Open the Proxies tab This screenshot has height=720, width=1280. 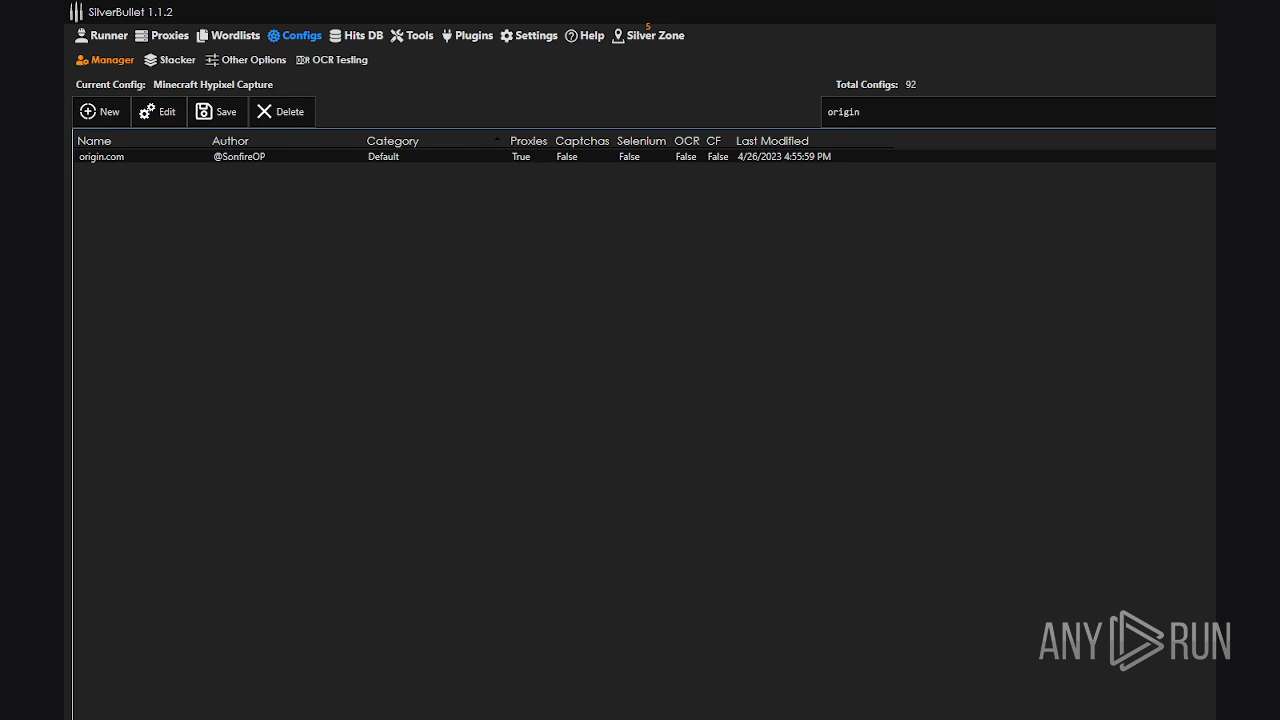click(x=162, y=36)
